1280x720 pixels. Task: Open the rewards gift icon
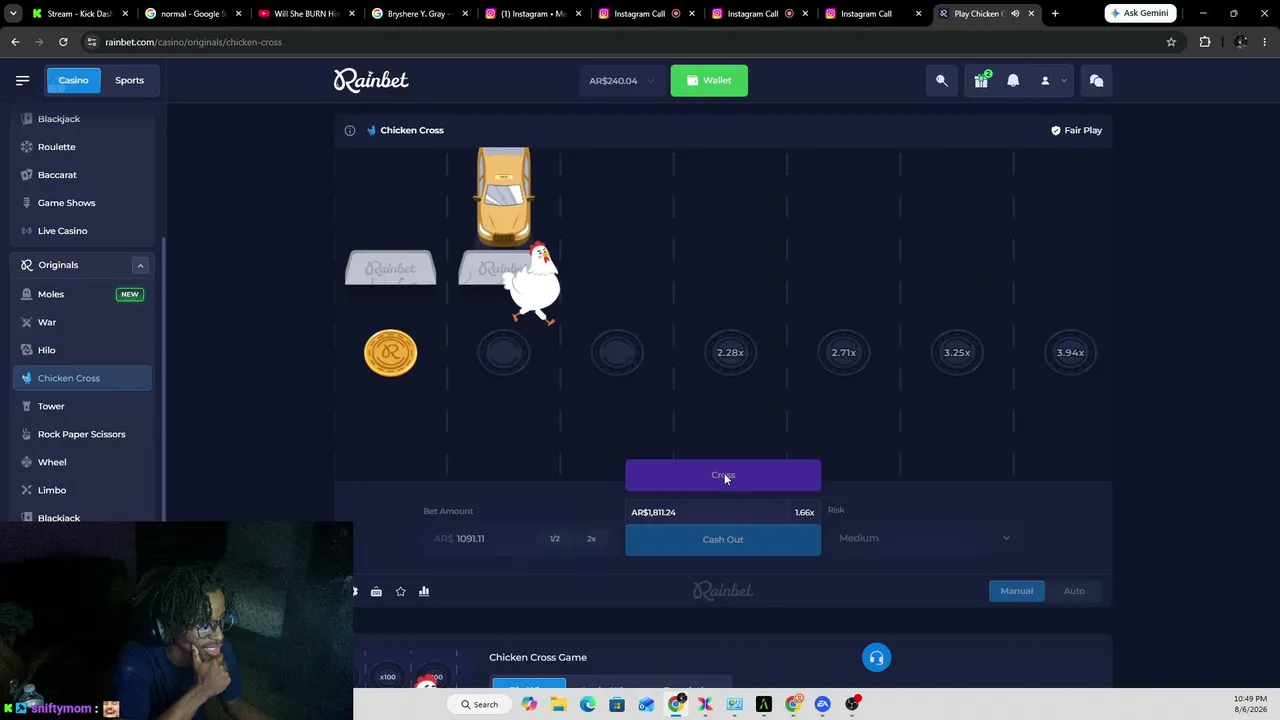[x=981, y=80]
